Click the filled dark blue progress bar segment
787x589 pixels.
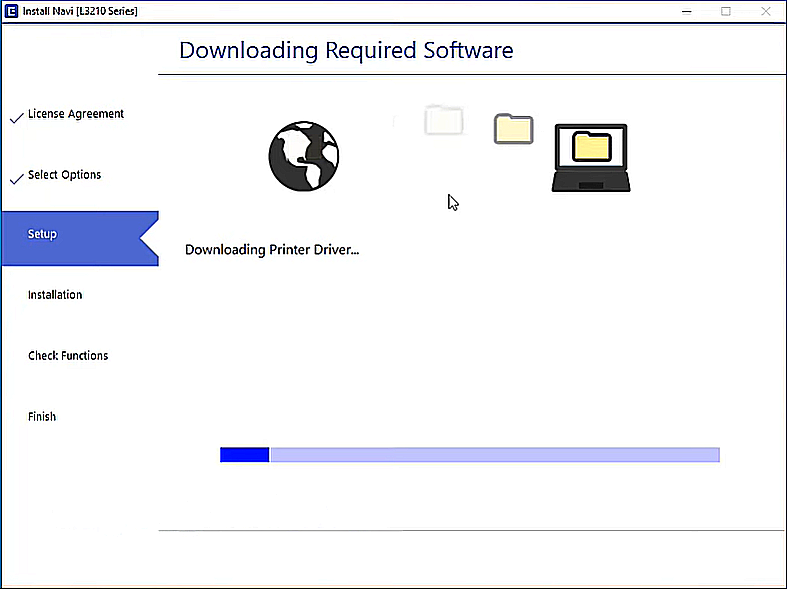tap(244, 455)
